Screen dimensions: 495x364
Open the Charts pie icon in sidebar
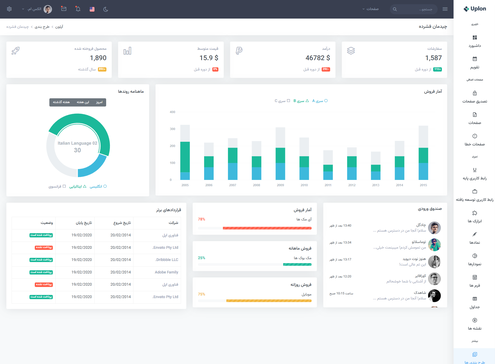pos(475,256)
